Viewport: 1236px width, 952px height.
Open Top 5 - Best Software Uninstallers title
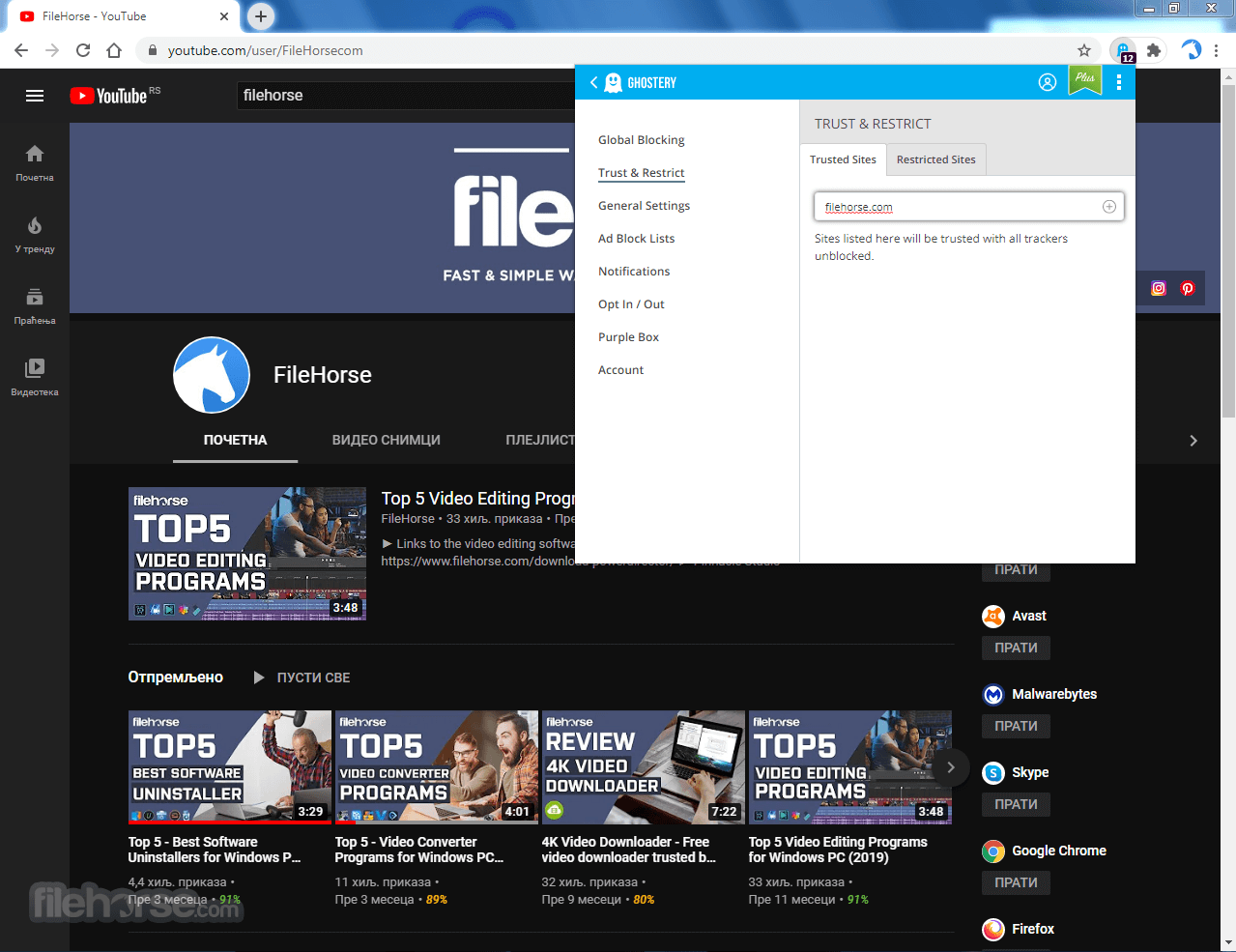coord(215,850)
